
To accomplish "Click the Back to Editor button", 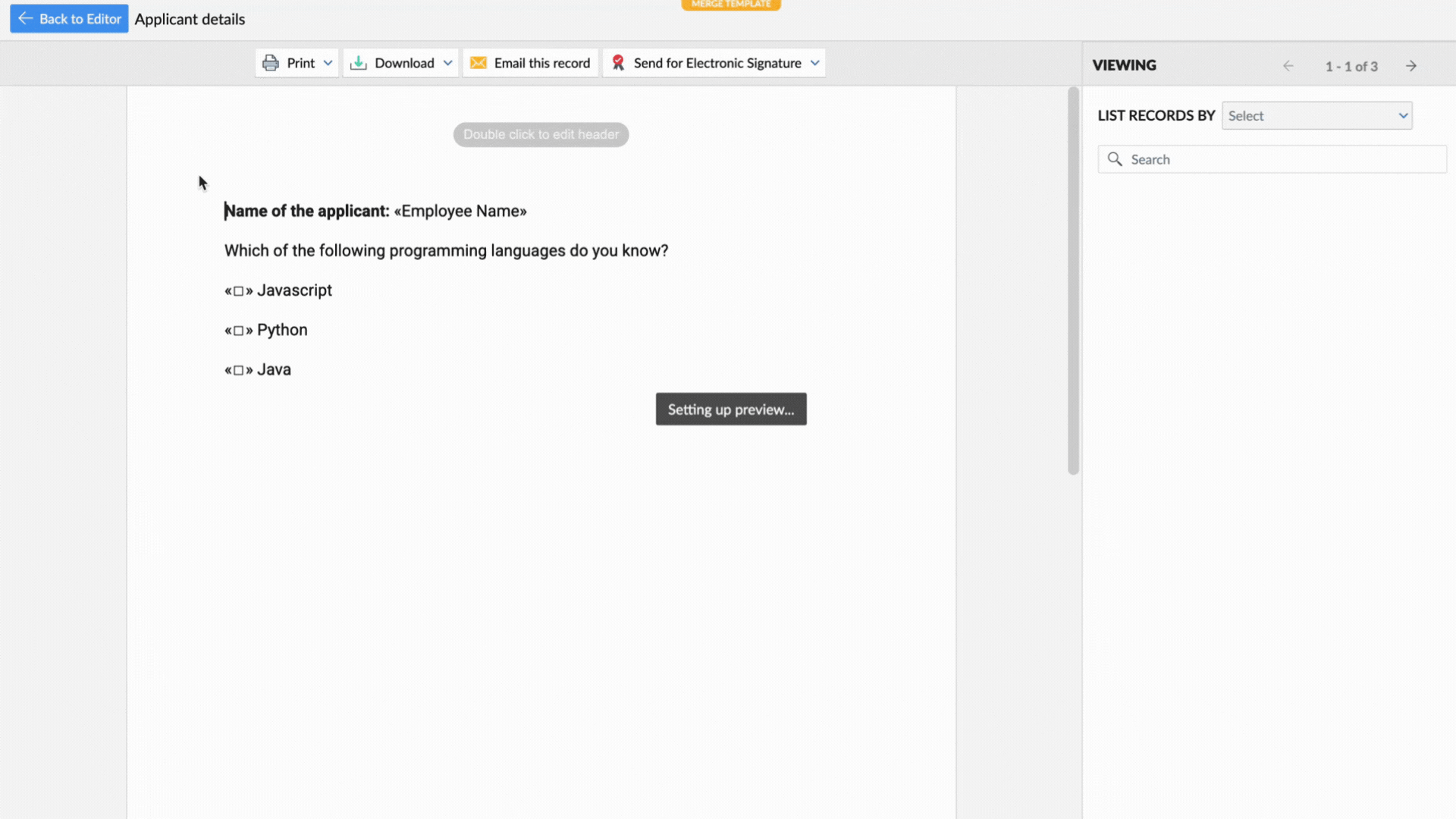I will pyautogui.click(x=69, y=19).
